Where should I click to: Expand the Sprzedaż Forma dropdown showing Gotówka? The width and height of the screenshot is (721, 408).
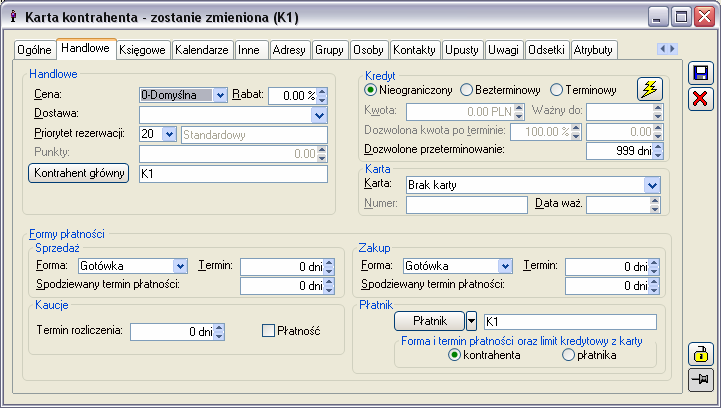tap(180, 266)
